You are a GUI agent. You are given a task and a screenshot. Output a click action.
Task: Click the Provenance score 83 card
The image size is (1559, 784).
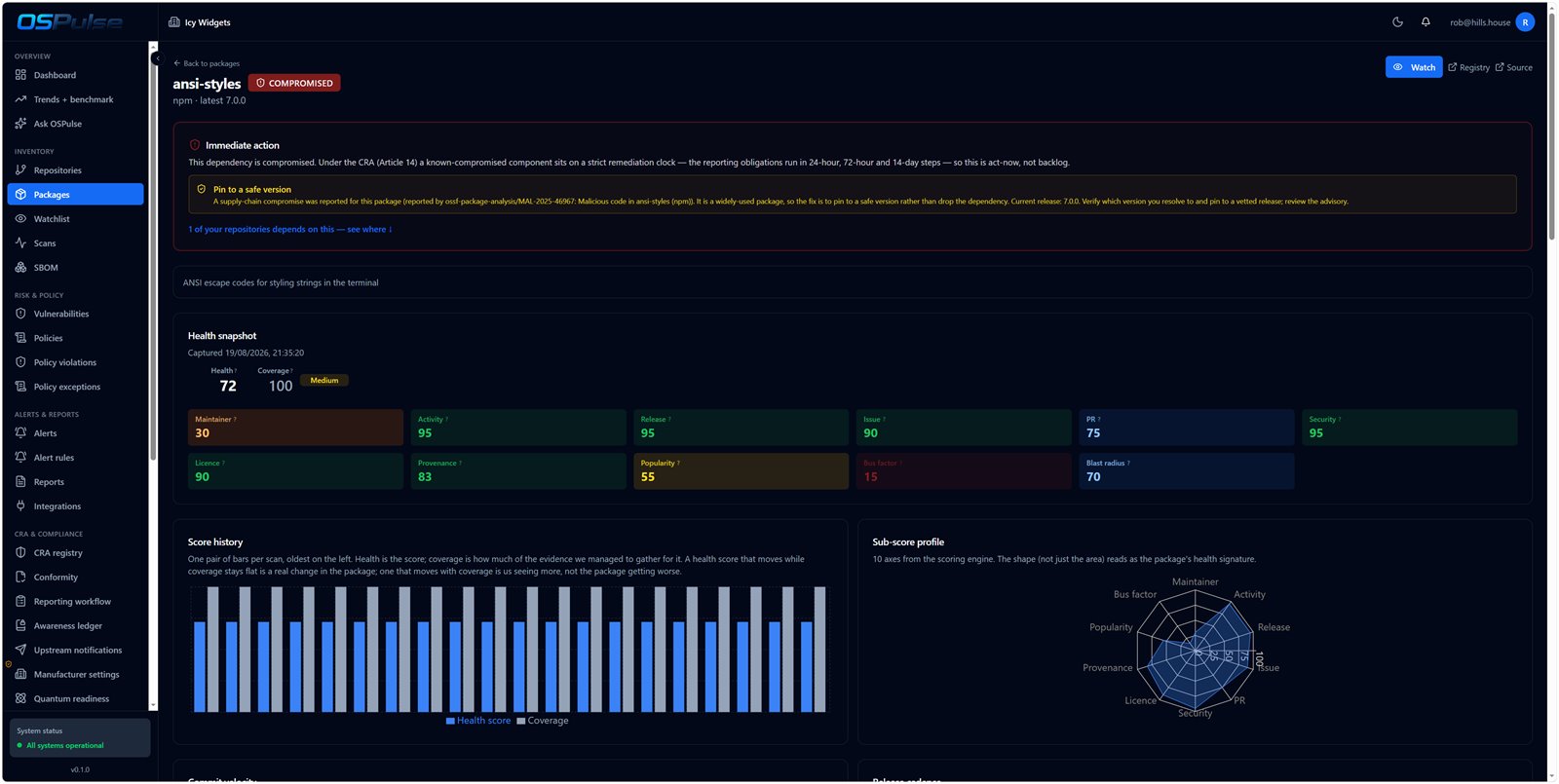click(518, 471)
